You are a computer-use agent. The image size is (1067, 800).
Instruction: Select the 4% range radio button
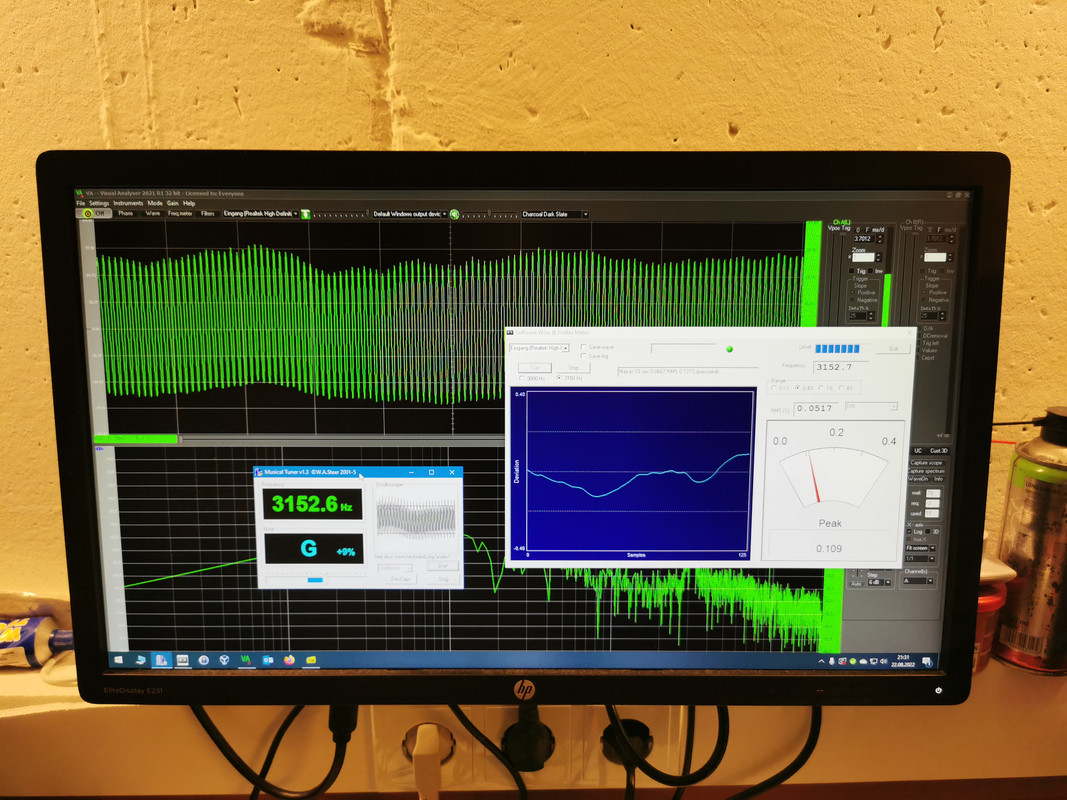(841, 388)
